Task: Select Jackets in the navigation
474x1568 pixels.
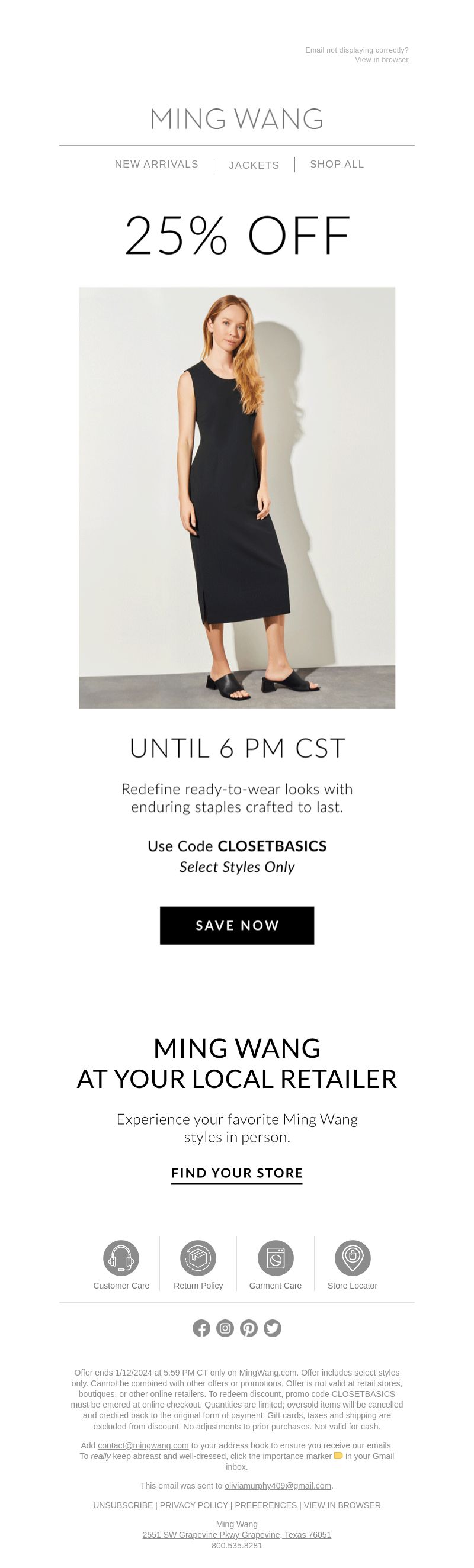Action: [254, 165]
